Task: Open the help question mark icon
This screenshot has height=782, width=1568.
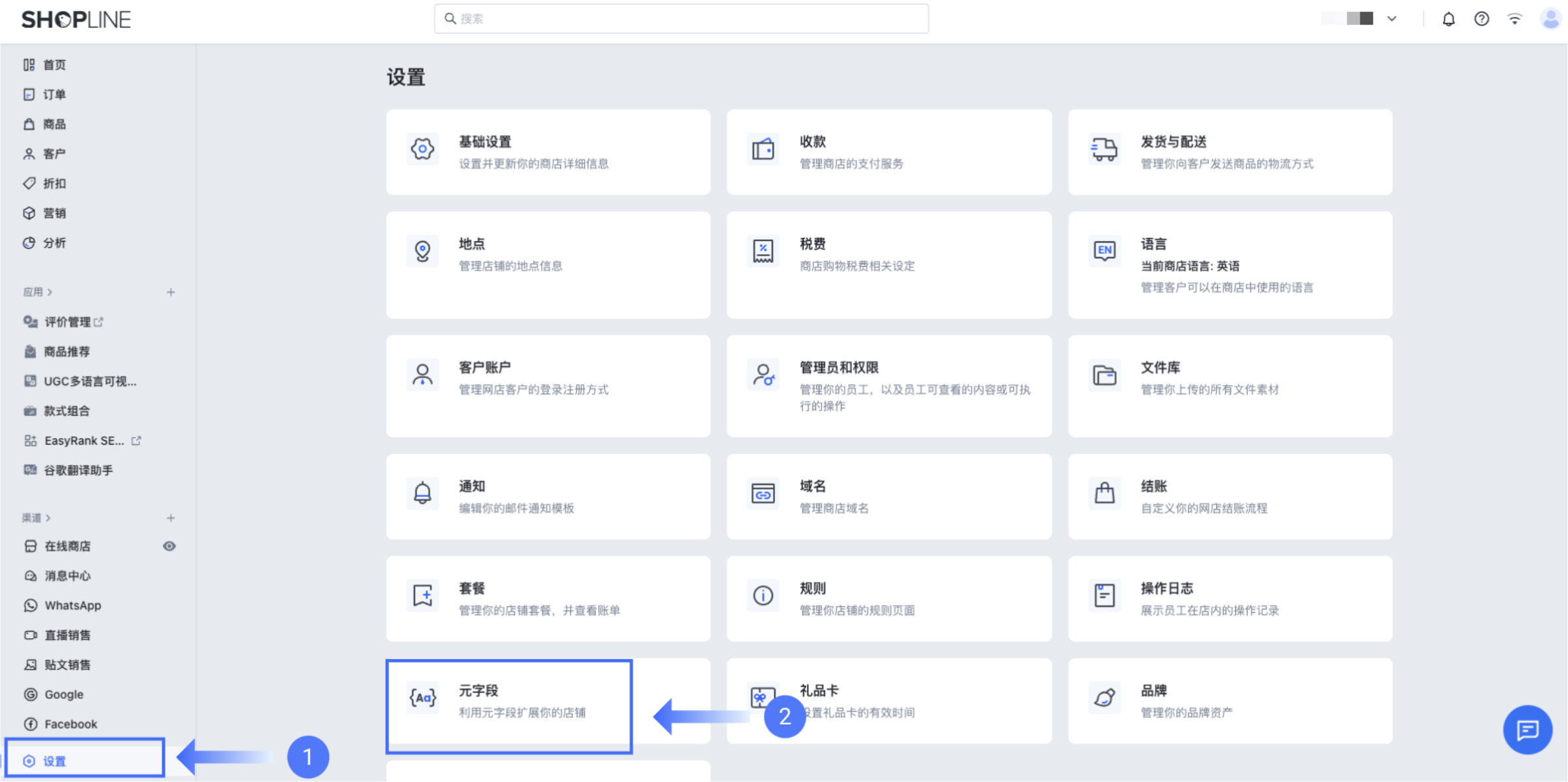Action: tap(1481, 19)
